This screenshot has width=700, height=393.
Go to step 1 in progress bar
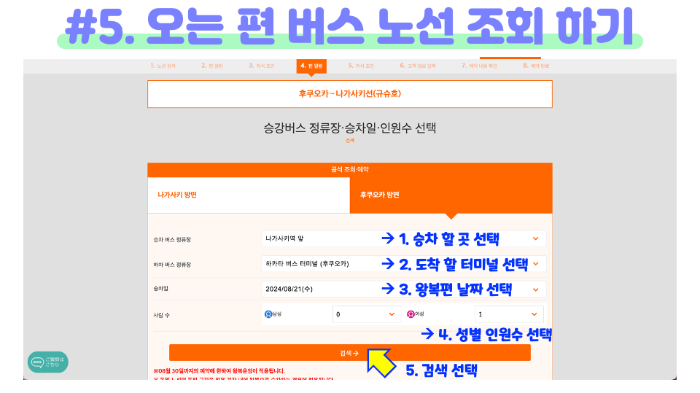click(163, 66)
